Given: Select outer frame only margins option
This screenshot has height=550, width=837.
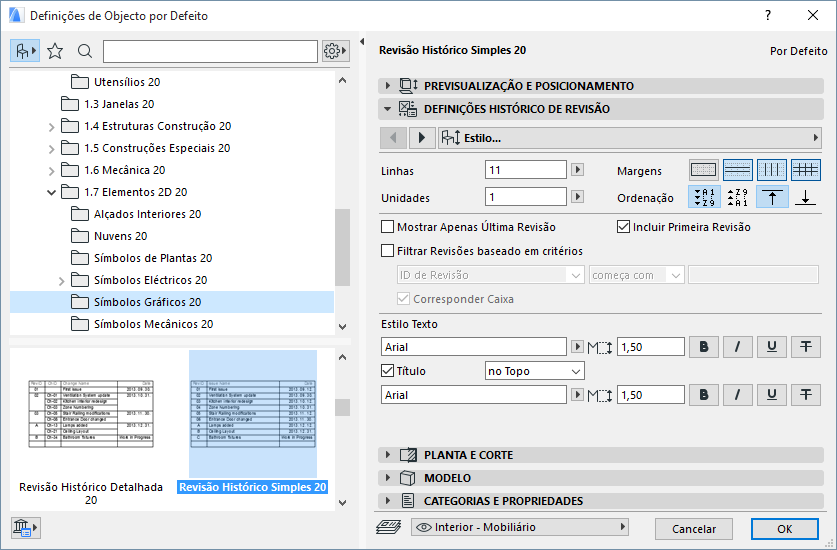Looking at the screenshot, I should [x=704, y=170].
